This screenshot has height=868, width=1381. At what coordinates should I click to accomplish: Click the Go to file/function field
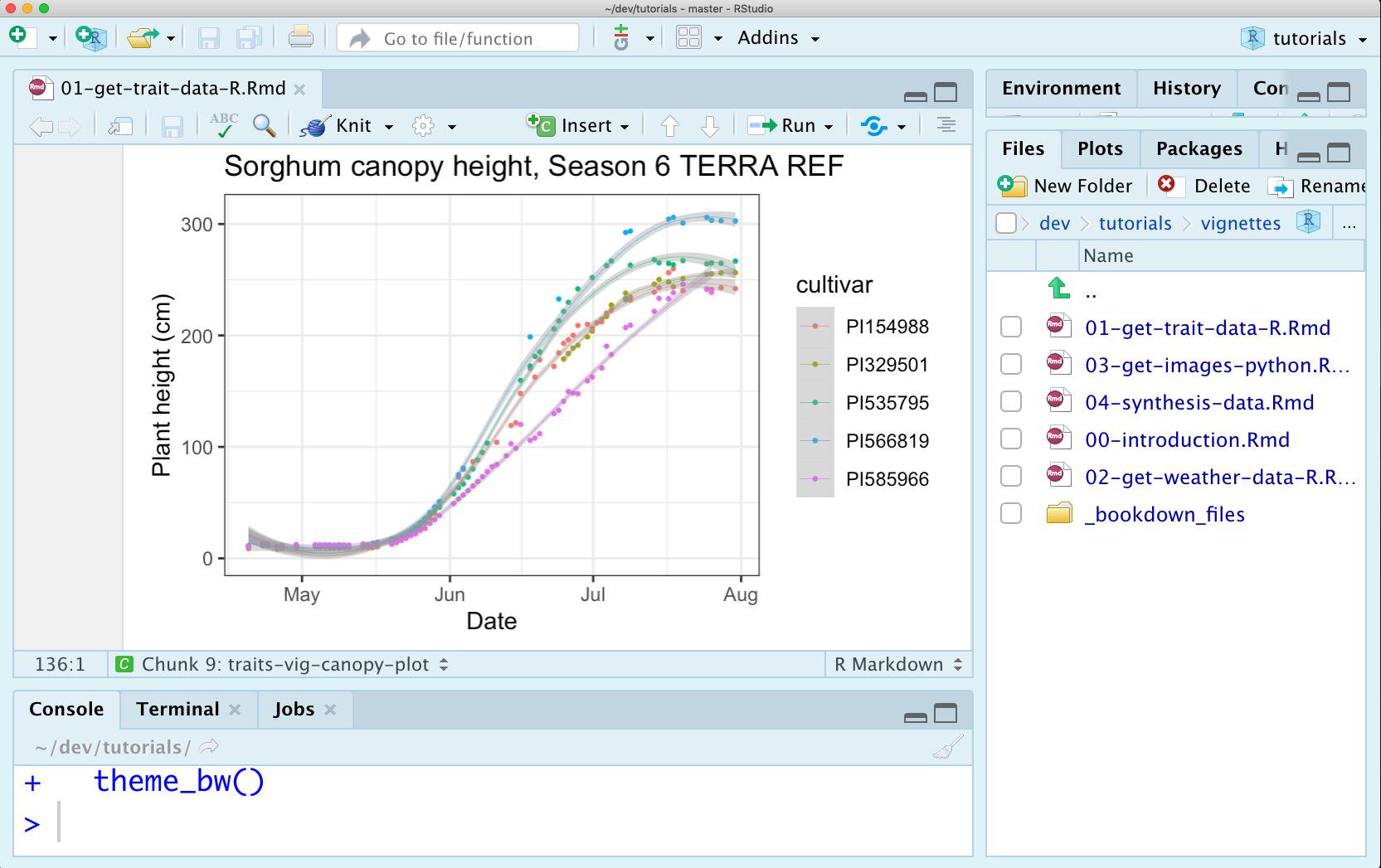click(x=458, y=38)
